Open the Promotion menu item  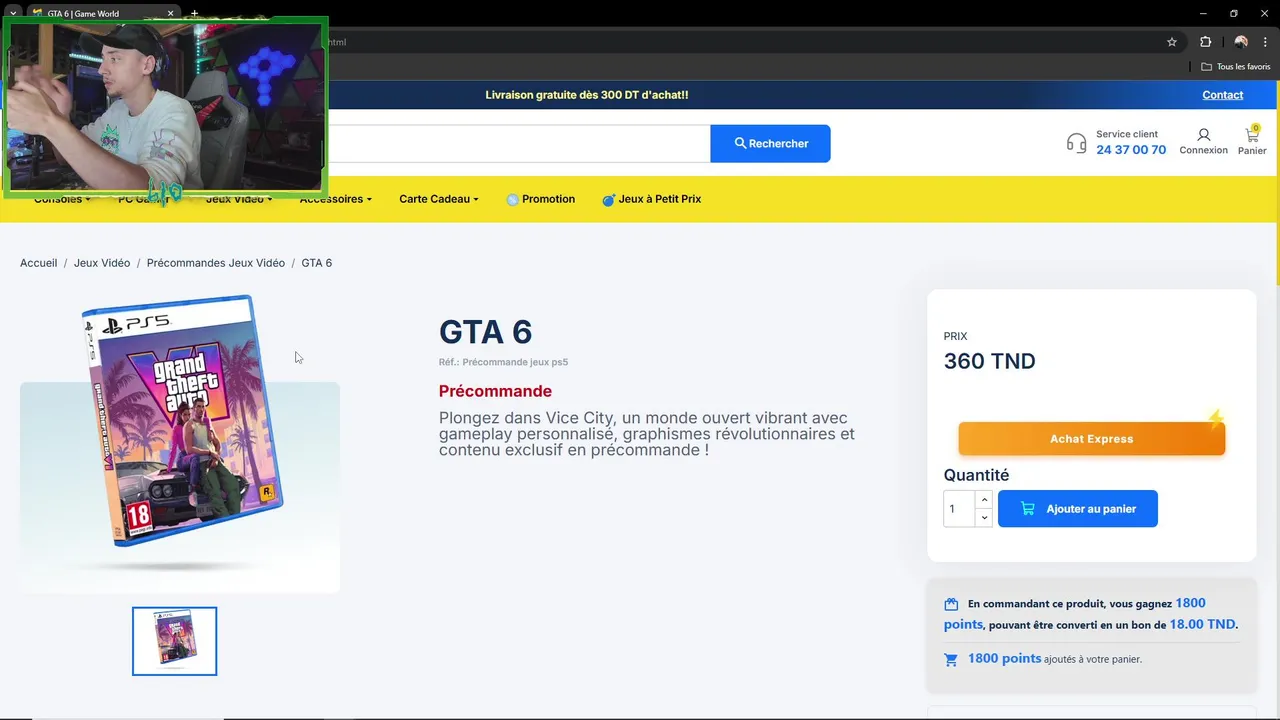pos(540,199)
